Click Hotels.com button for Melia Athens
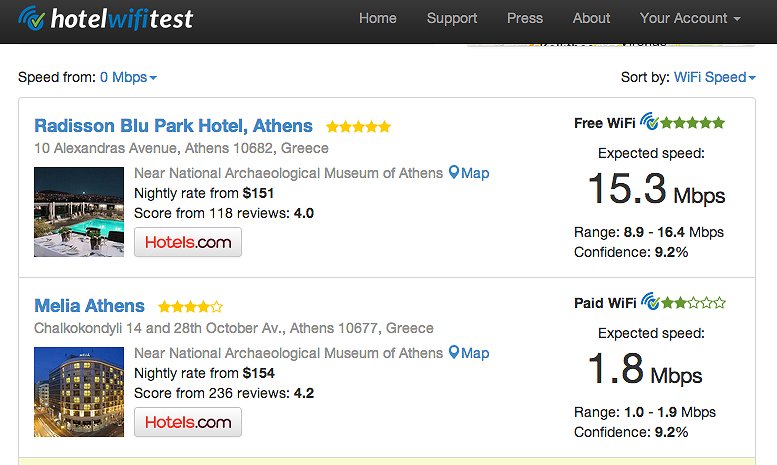 pyautogui.click(x=188, y=422)
